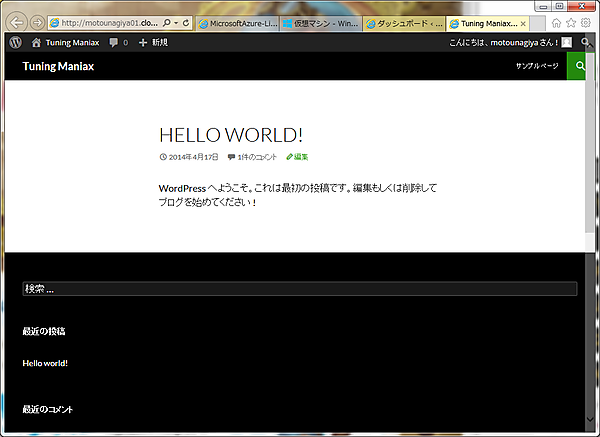Open the 新規 (New) menu in admin bar
The width and height of the screenshot is (600, 437).
[154, 43]
